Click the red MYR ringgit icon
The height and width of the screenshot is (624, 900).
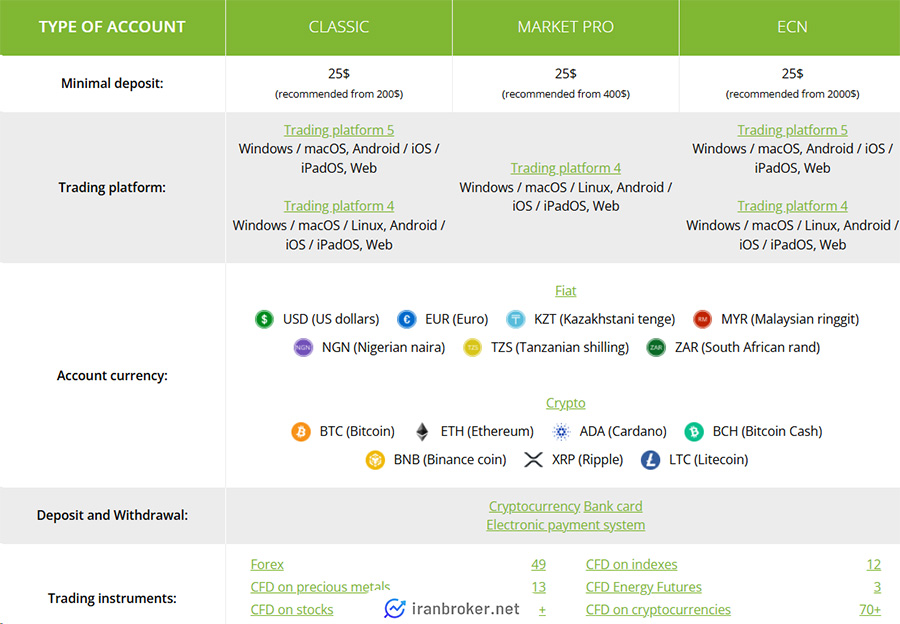(702, 319)
